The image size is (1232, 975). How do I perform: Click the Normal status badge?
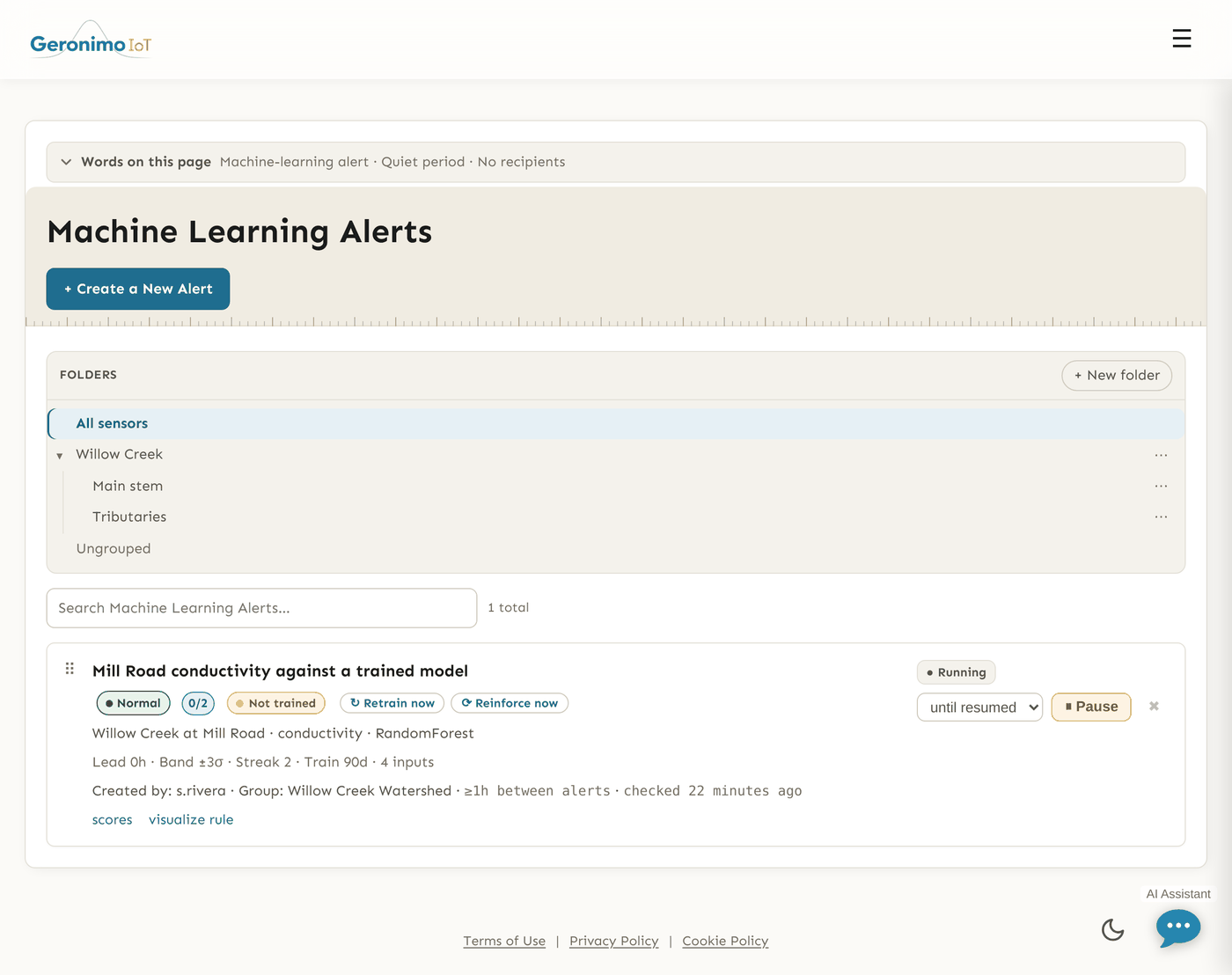tap(133, 703)
